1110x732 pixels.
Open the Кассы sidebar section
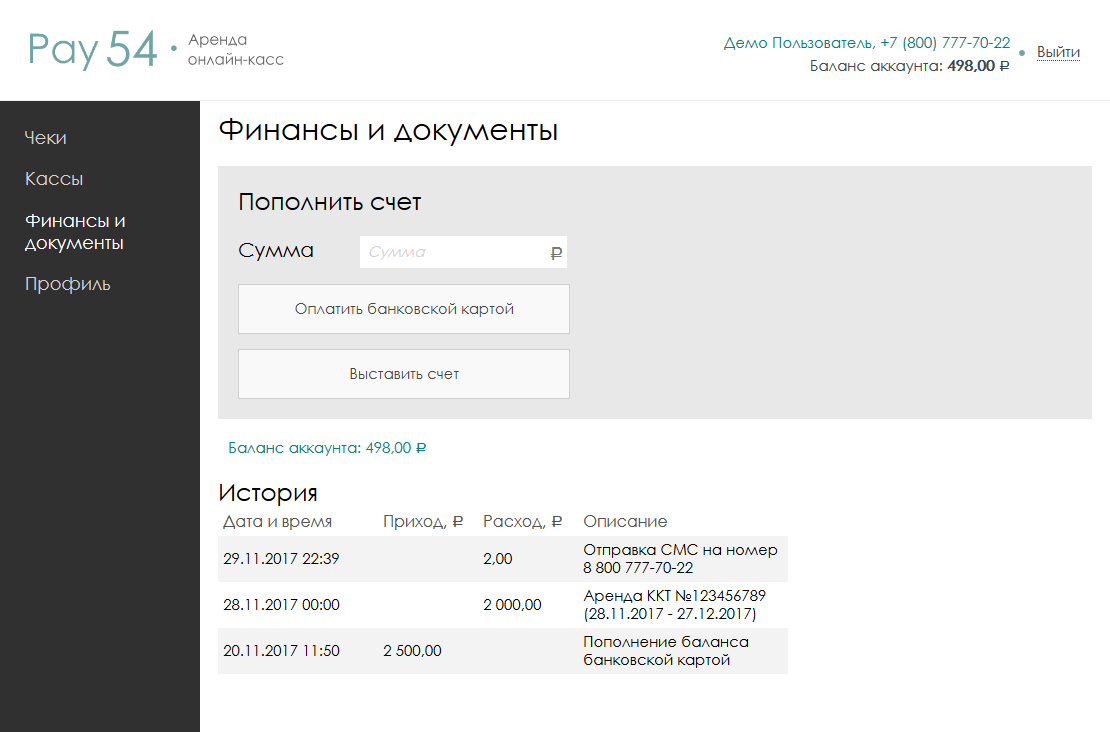pyautogui.click(x=54, y=178)
